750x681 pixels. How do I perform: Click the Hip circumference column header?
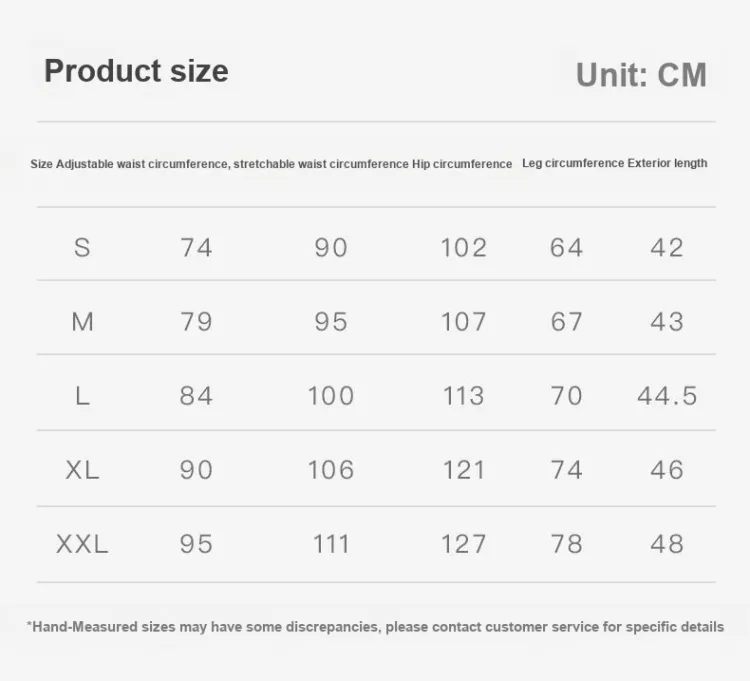(x=462, y=164)
